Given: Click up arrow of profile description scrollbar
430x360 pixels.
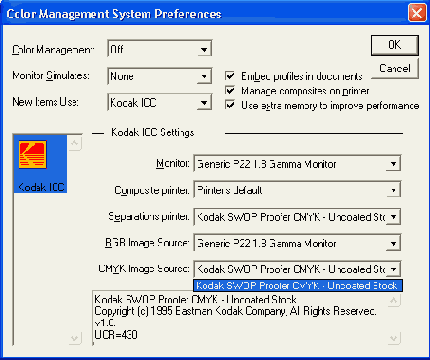Looking at the screenshot, I should [394, 301].
